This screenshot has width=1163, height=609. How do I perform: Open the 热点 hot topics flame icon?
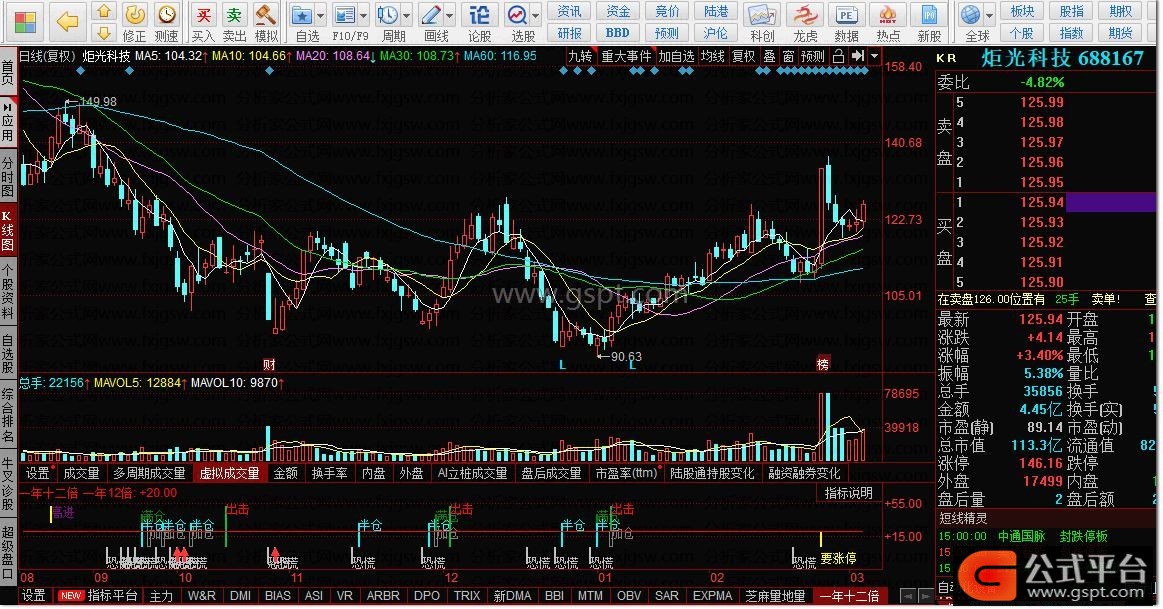coord(888,15)
